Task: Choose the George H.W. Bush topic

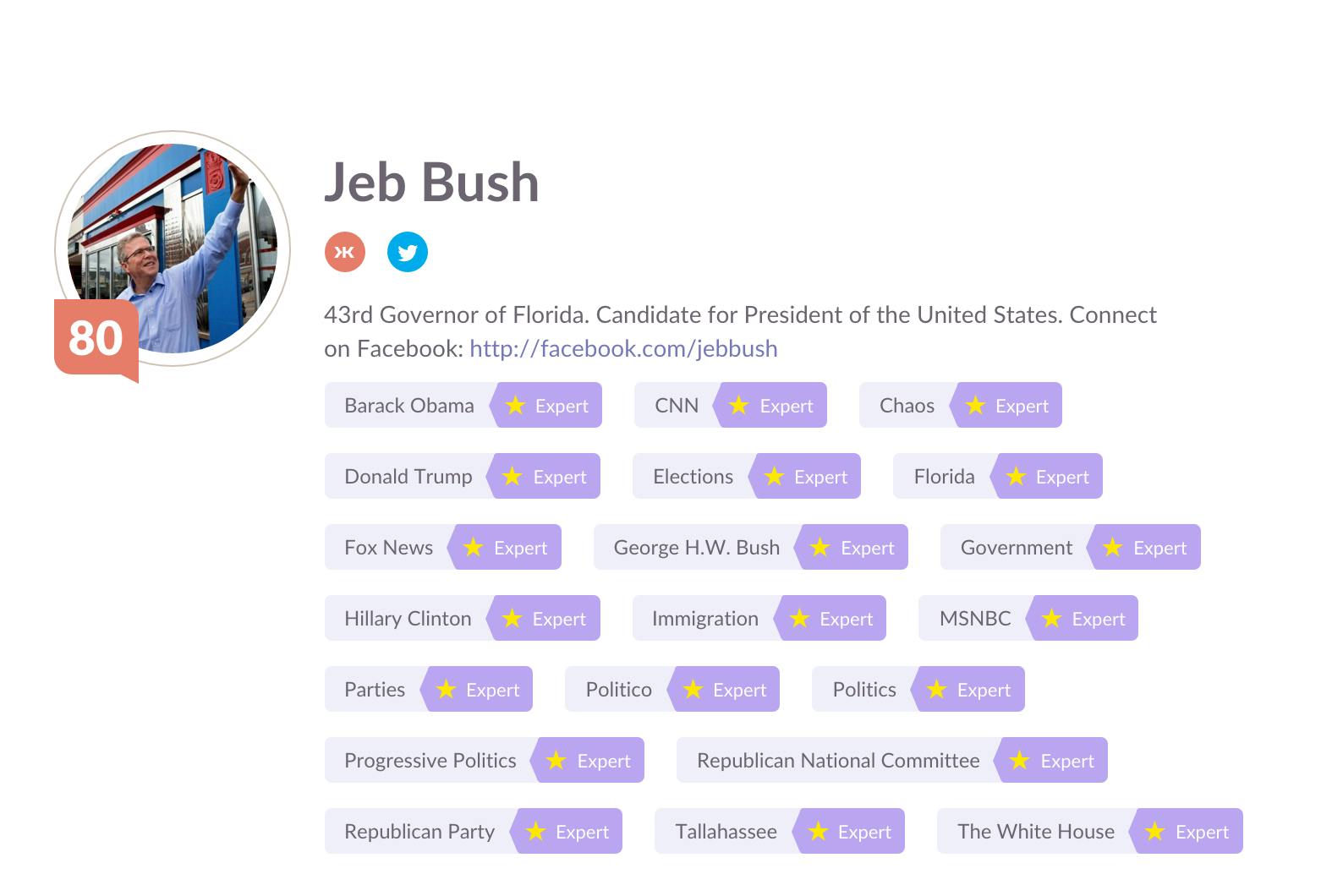Action: (x=696, y=548)
